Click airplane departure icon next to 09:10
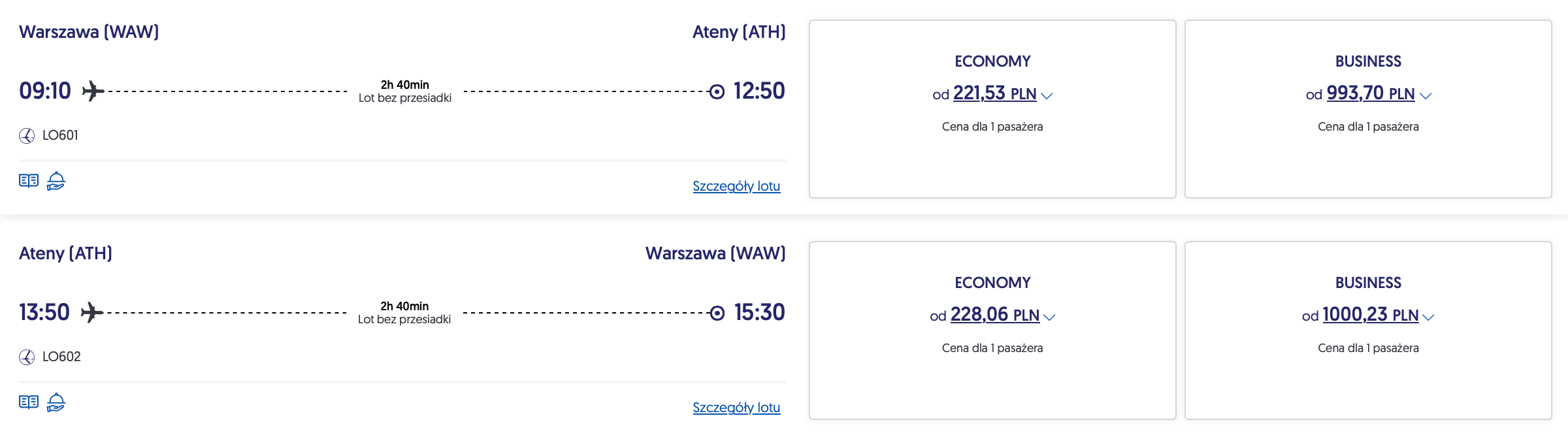The width and height of the screenshot is (1568, 435). coord(93,91)
